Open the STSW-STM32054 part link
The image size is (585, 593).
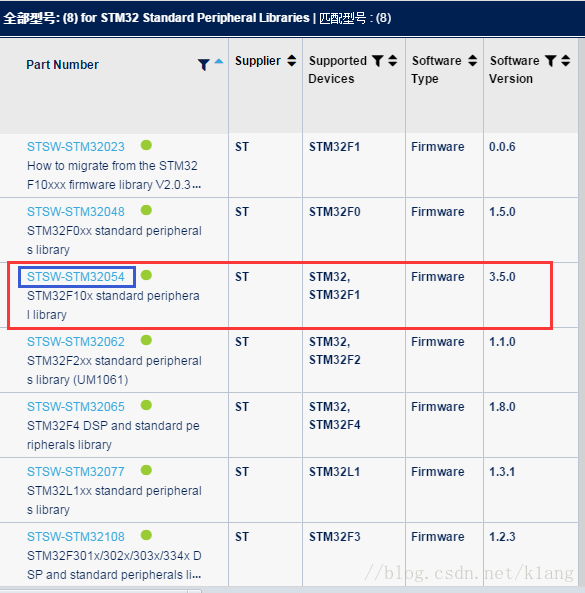click(76, 277)
